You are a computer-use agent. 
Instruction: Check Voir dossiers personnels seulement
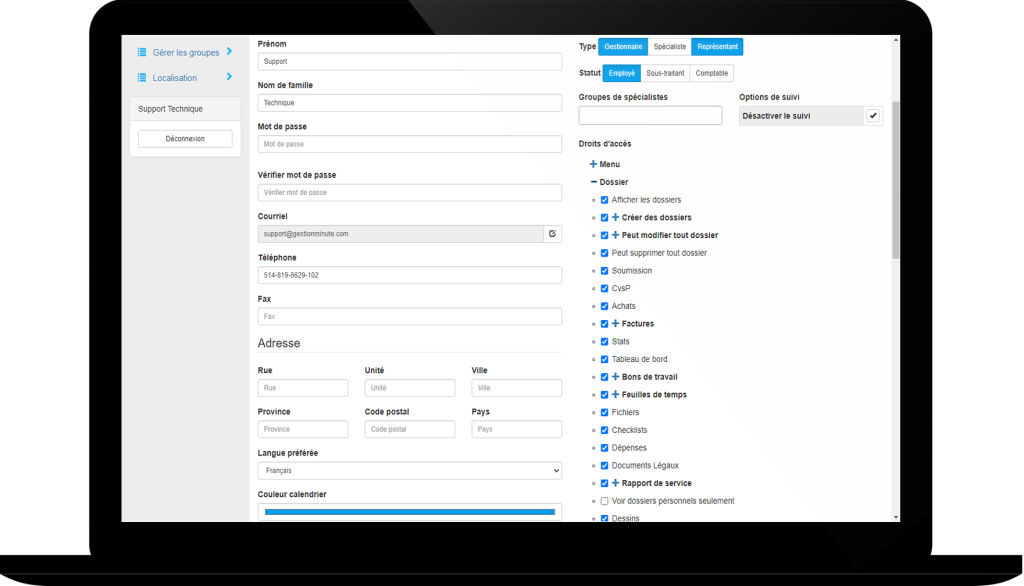point(604,501)
